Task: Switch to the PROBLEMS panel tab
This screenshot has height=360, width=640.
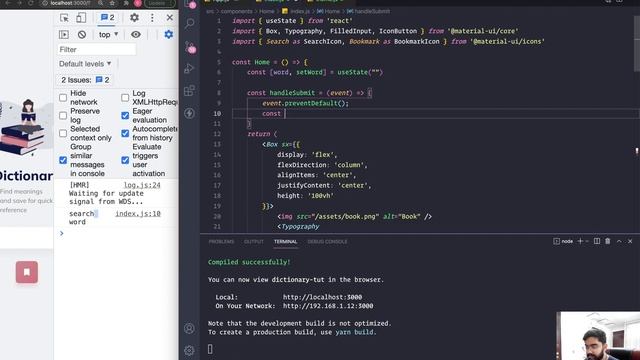Action: (221, 242)
